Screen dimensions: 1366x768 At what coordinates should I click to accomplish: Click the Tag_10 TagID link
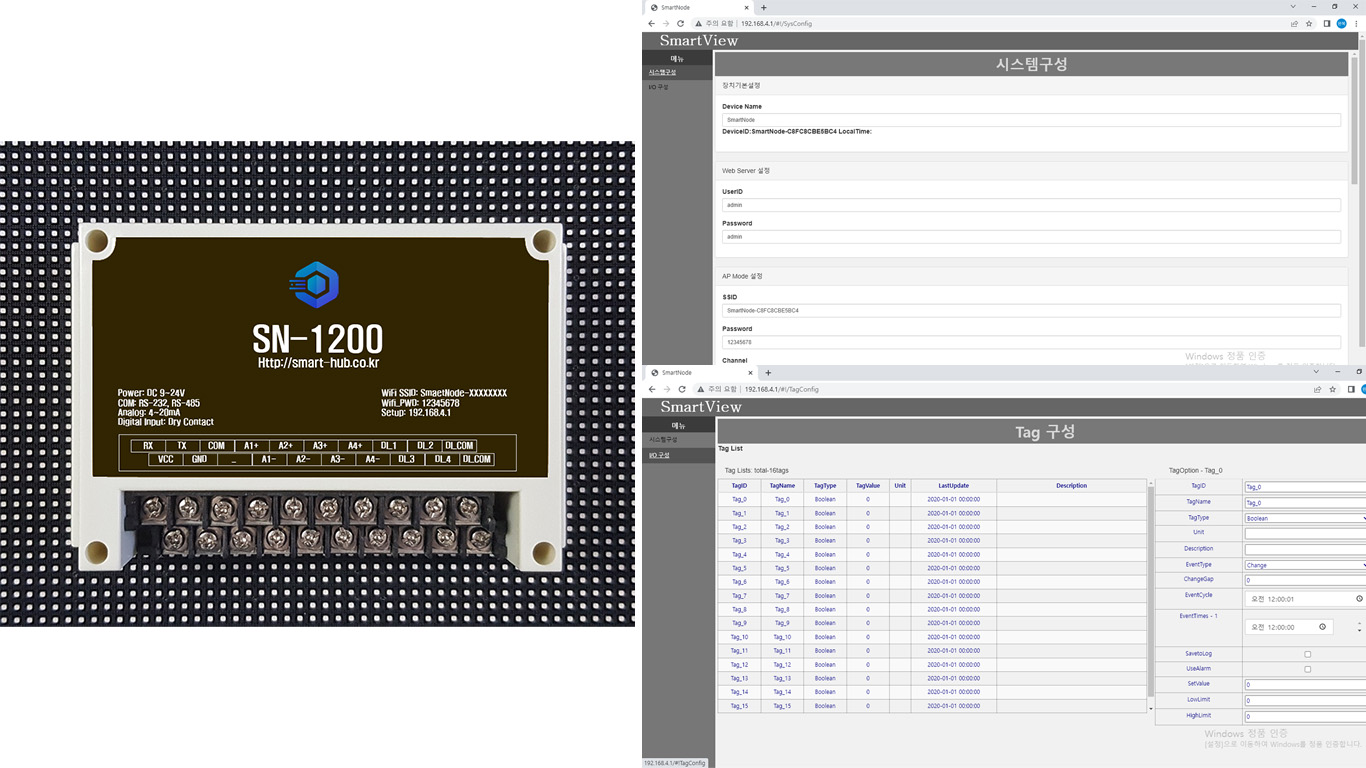(x=739, y=637)
